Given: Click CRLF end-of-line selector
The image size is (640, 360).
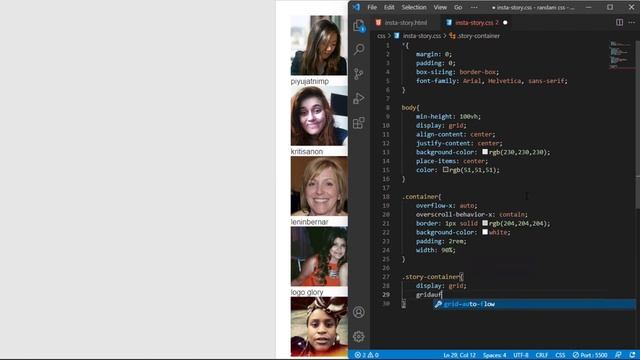Looking at the screenshot, I should coord(542,355).
